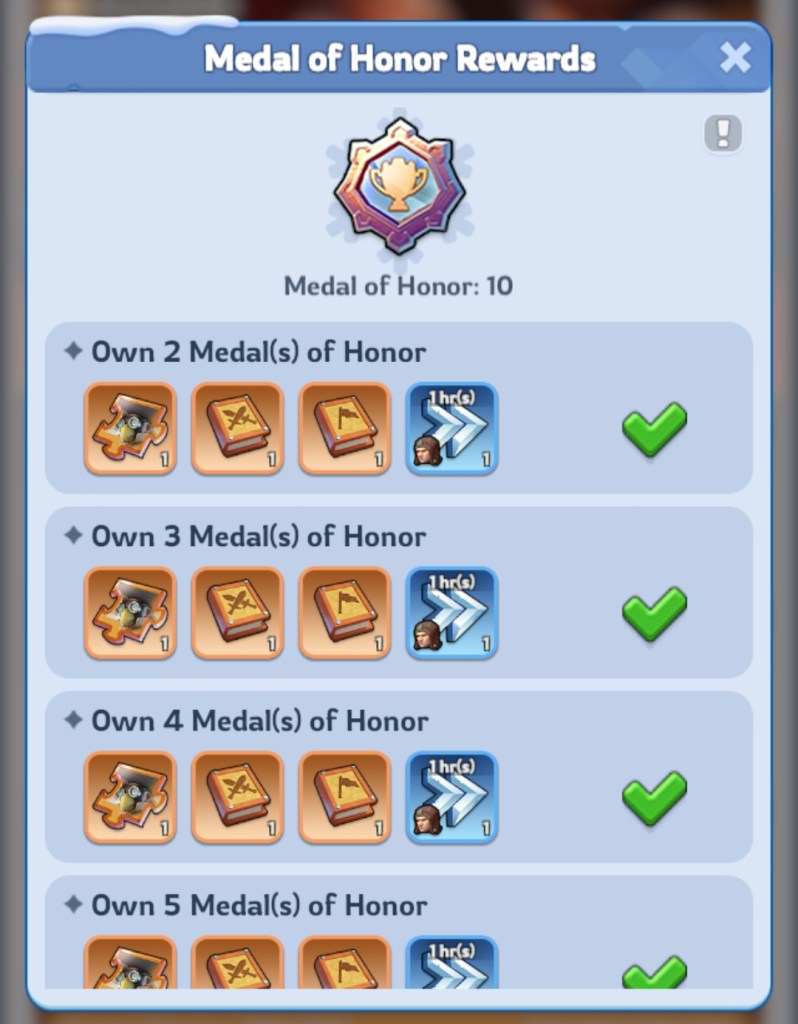
Task: Select puzzle piece reward in Own 2 Medals row
Action: point(130,428)
